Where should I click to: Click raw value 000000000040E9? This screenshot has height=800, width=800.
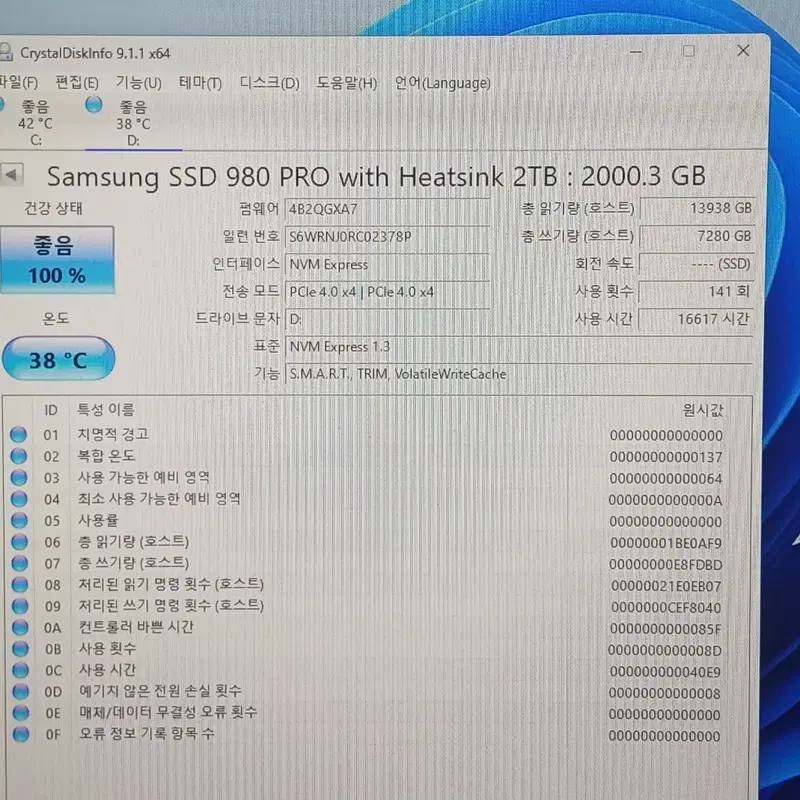tap(665, 672)
